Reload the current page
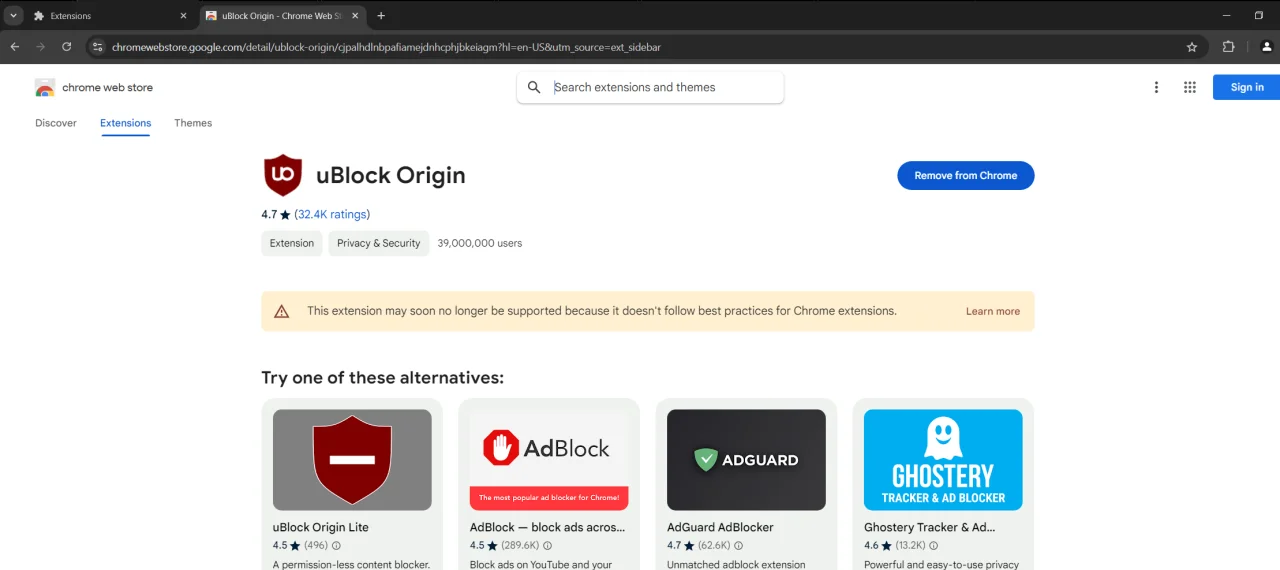This screenshot has width=1280, height=570. (67, 47)
